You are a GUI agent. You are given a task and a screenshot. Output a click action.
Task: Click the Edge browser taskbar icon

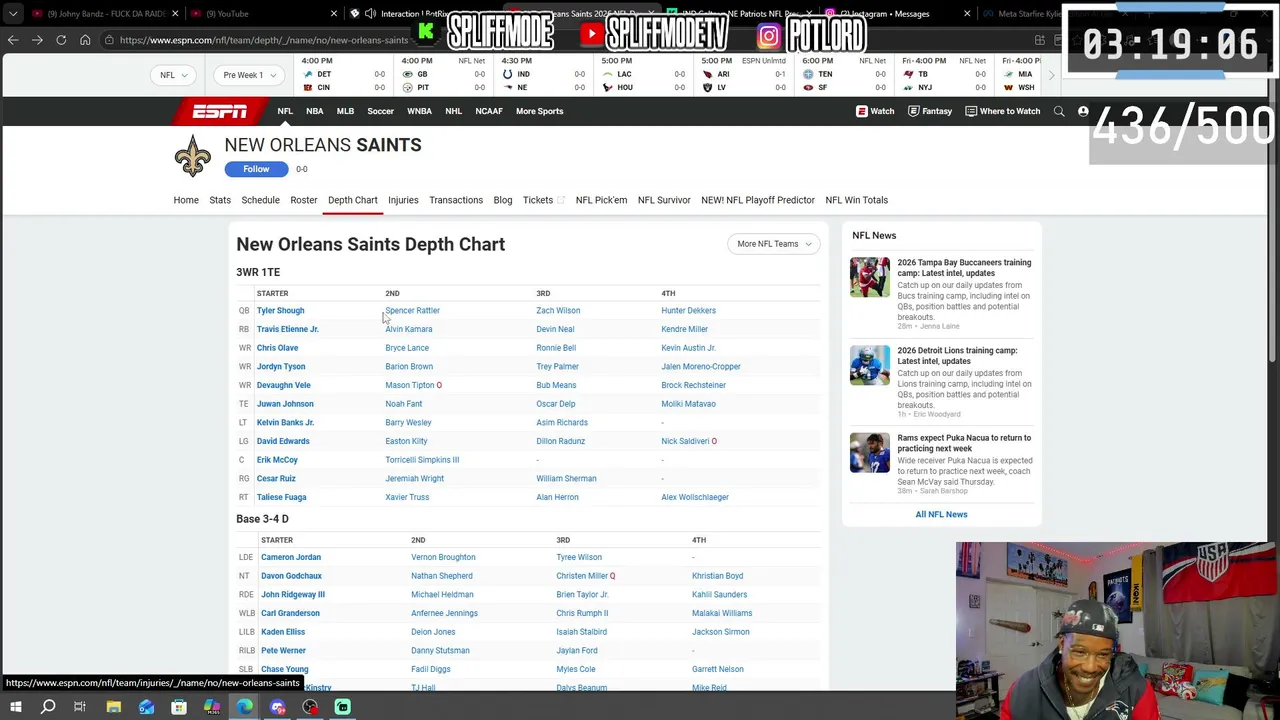click(244, 707)
